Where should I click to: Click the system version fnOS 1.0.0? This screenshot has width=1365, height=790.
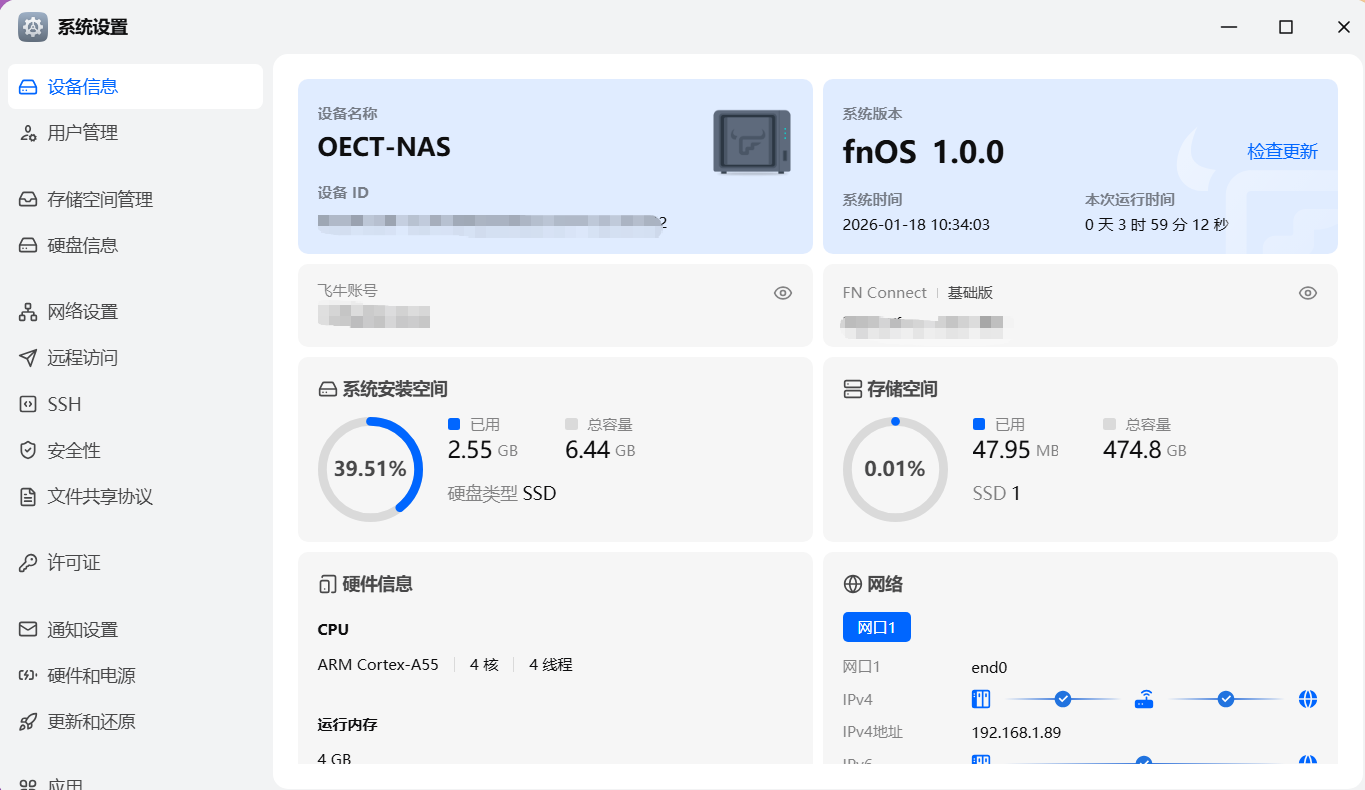coord(923,152)
